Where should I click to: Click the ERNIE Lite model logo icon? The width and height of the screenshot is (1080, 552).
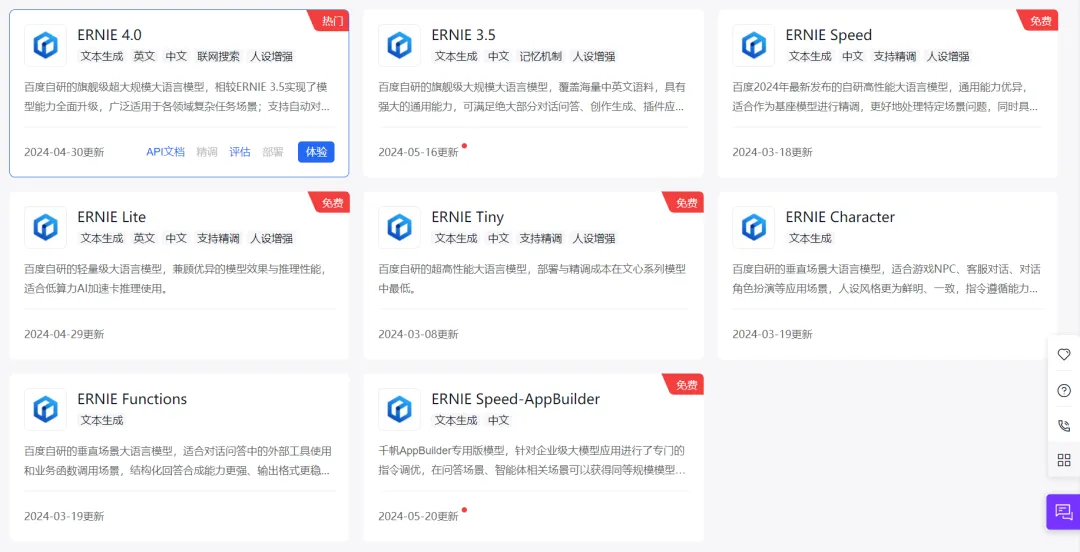click(46, 227)
